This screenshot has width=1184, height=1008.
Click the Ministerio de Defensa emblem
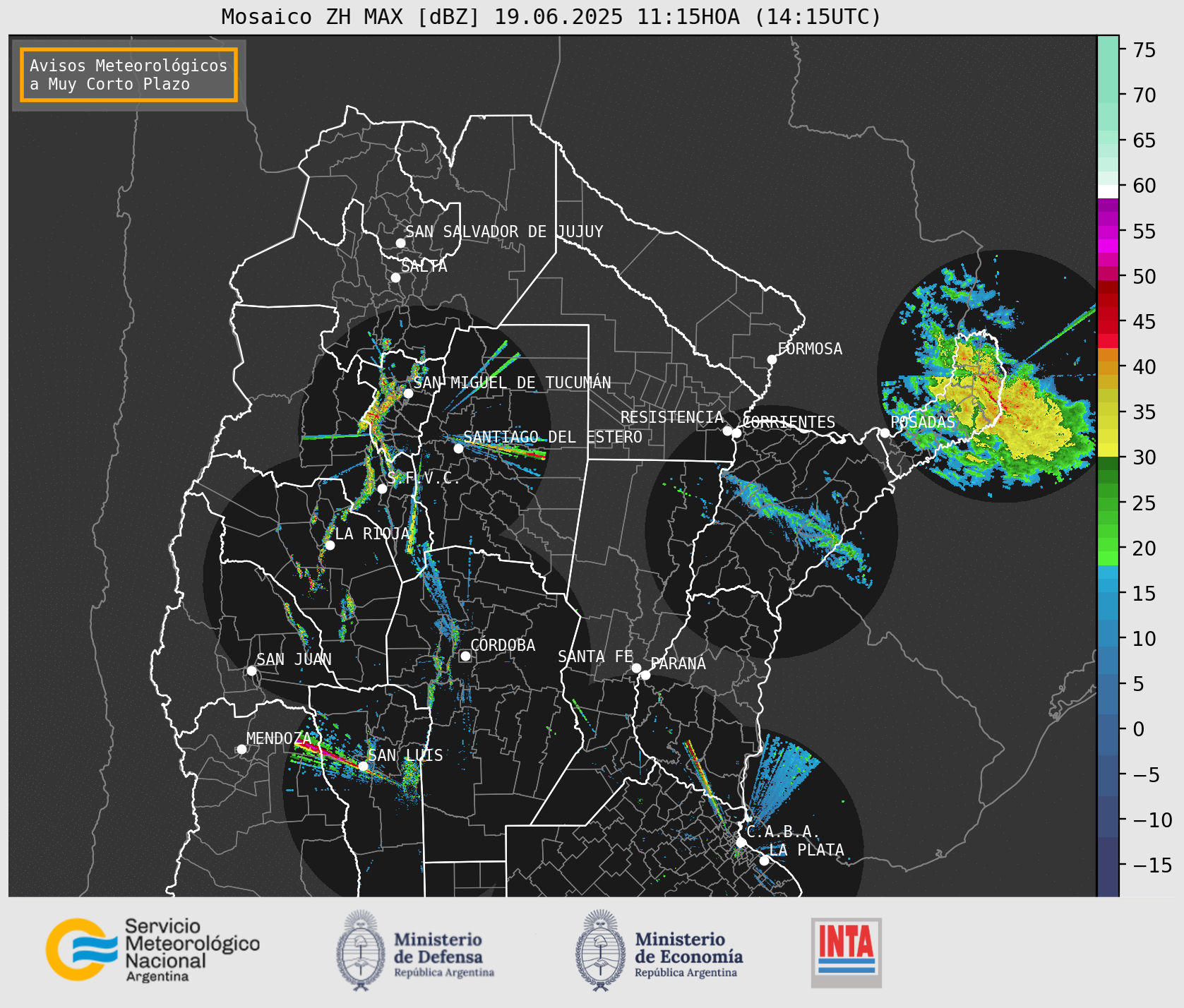click(361, 951)
